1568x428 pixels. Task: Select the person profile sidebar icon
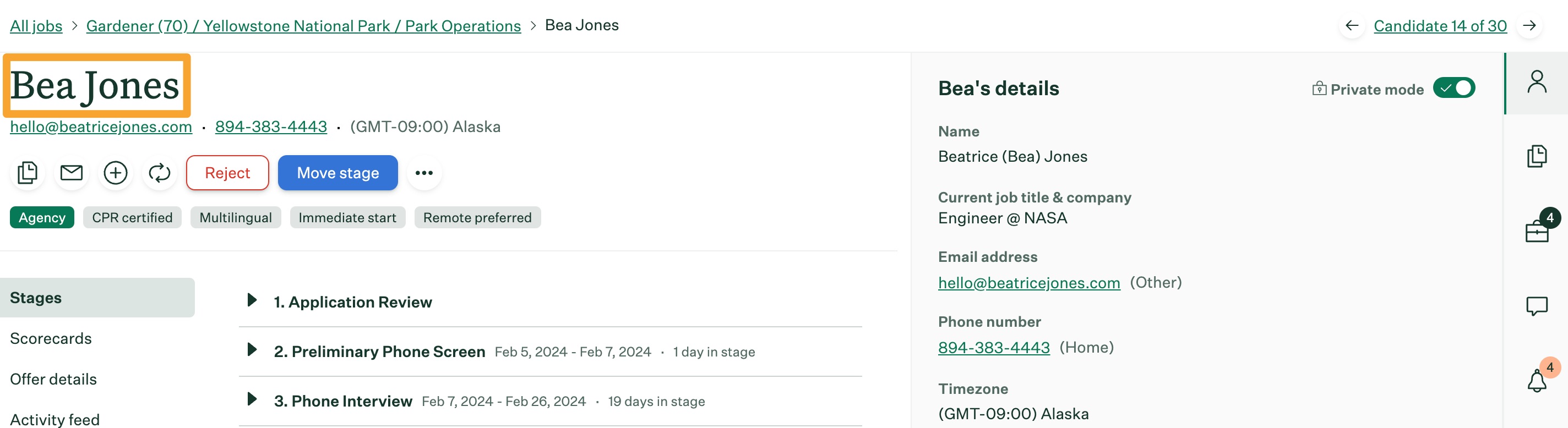pyautogui.click(x=1537, y=82)
